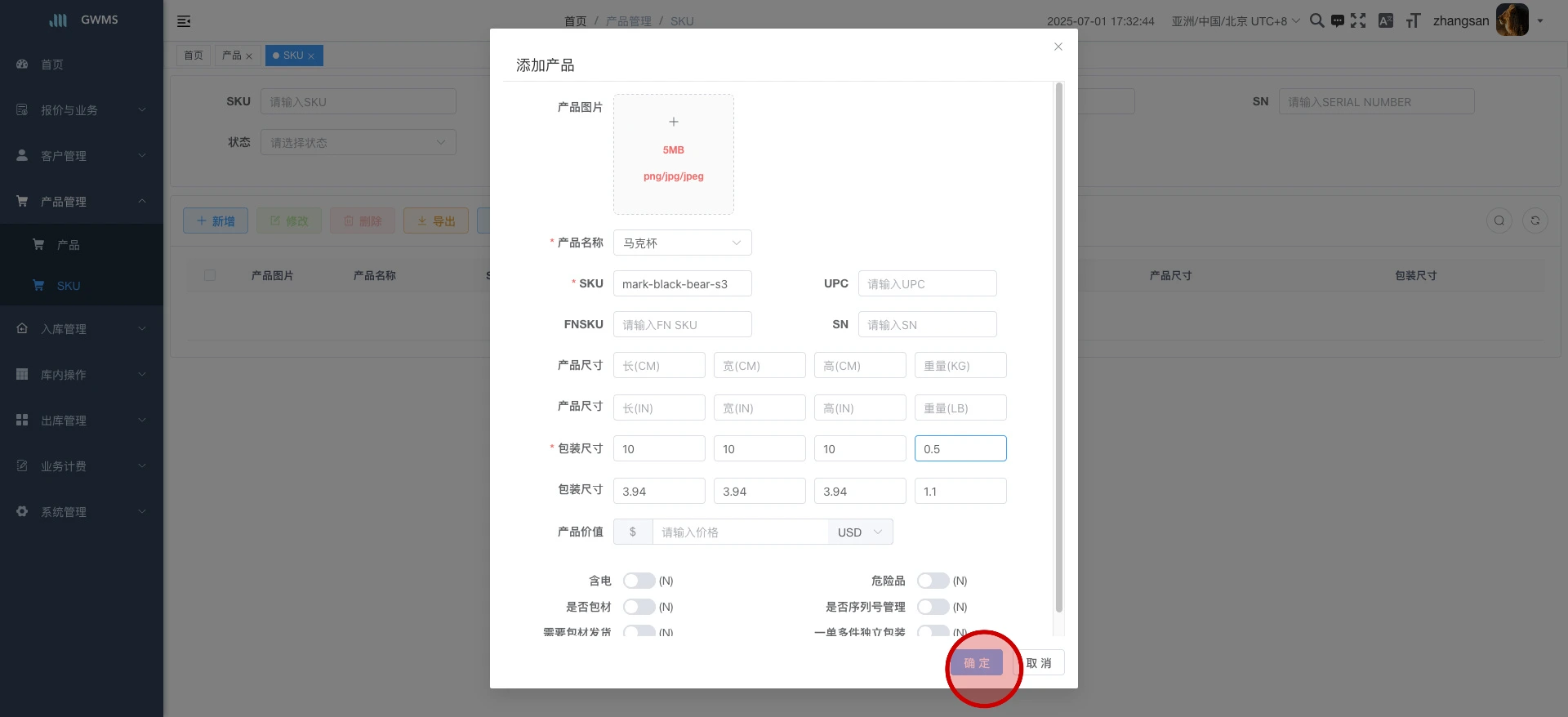Open the search magnifier icon in header
This screenshot has width=1568, height=717.
[x=1316, y=20]
